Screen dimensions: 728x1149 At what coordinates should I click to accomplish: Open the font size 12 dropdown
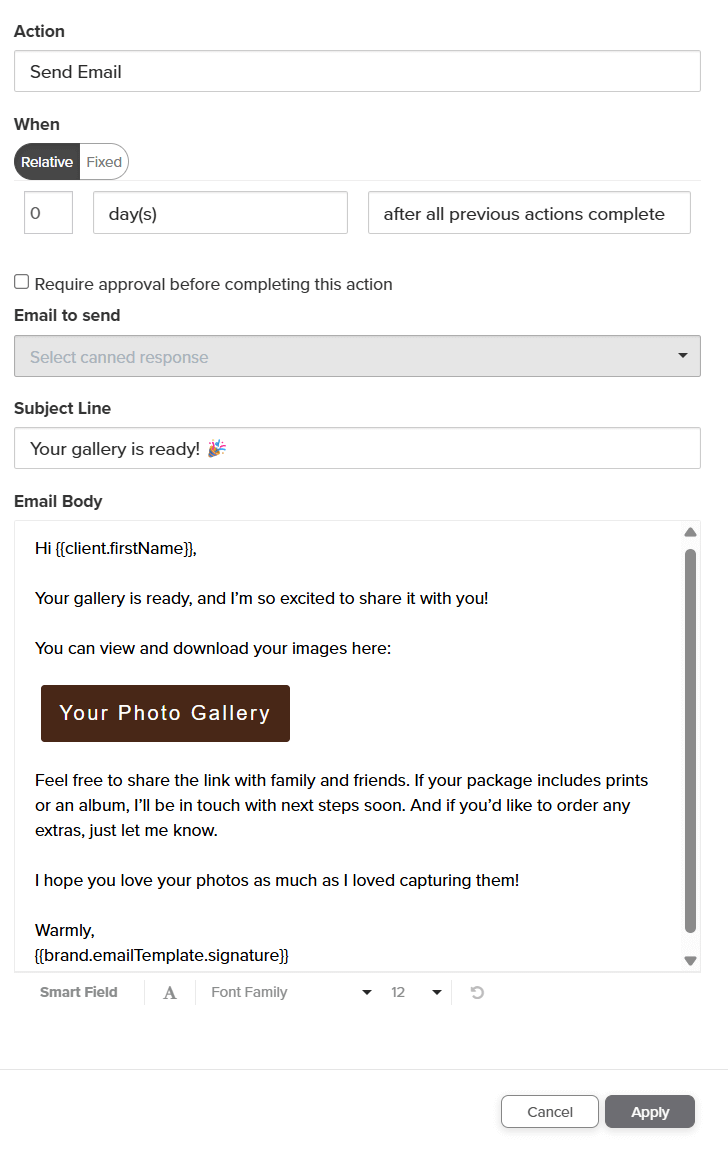tap(417, 993)
